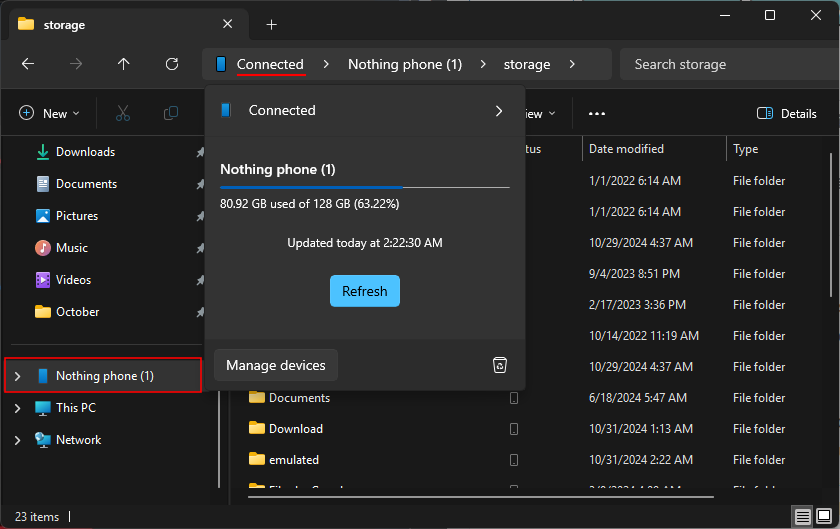
Task: Click the trash icon beside Manage devices
Action: 500,366
